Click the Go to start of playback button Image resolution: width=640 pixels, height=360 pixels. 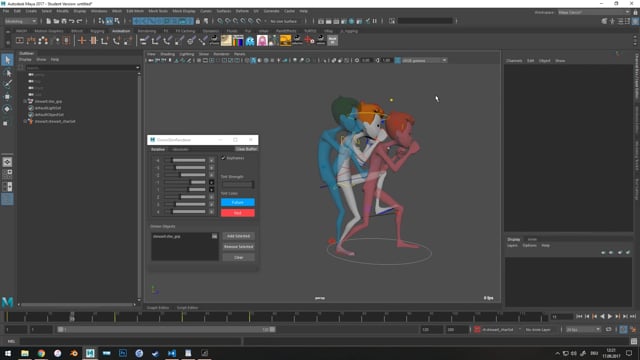(579, 316)
